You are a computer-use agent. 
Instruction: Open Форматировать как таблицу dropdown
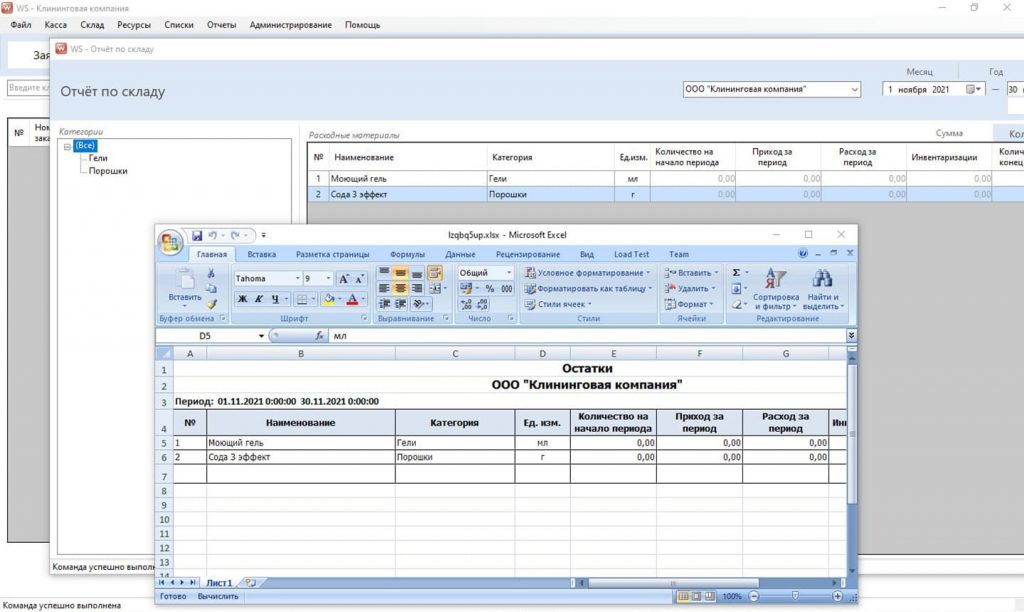pyautogui.click(x=588, y=289)
